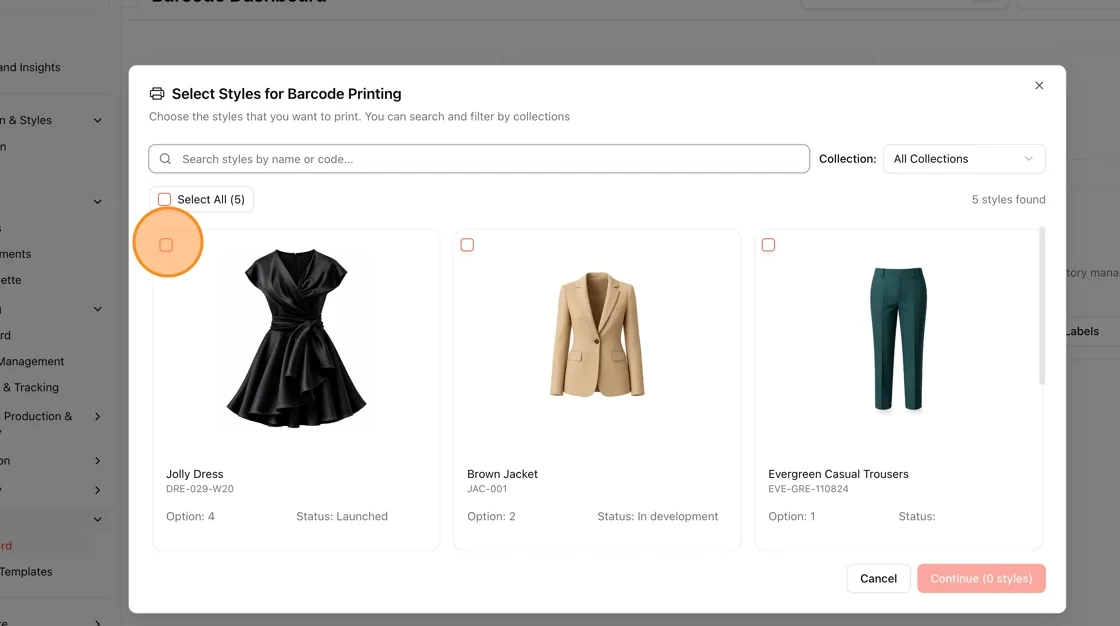The height and width of the screenshot is (626, 1120).
Task: Click the code JAC-001
Action: [487, 489]
